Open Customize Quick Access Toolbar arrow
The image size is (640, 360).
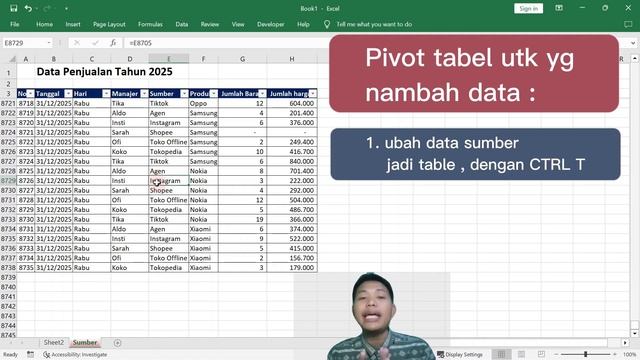pyautogui.click(x=66, y=9)
